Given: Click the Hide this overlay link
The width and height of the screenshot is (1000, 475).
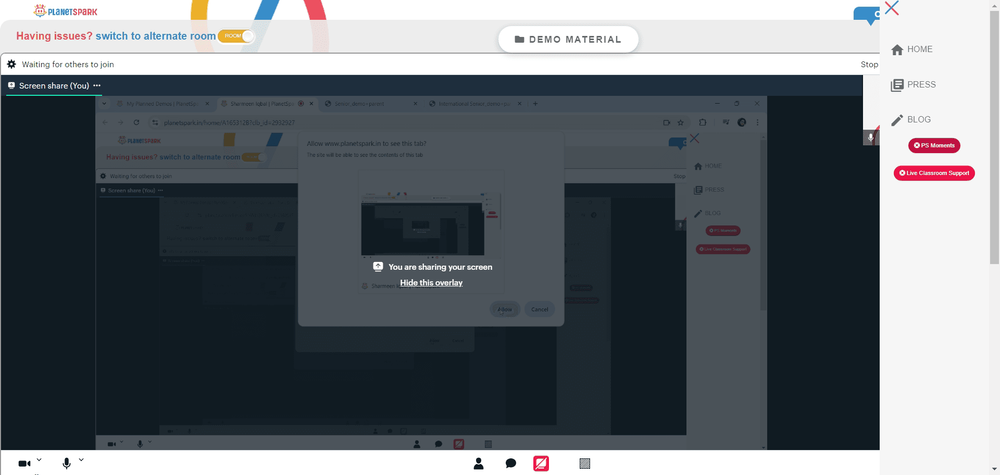Looking at the screenshot, I should pyautogui.click(x=431, y=282).
